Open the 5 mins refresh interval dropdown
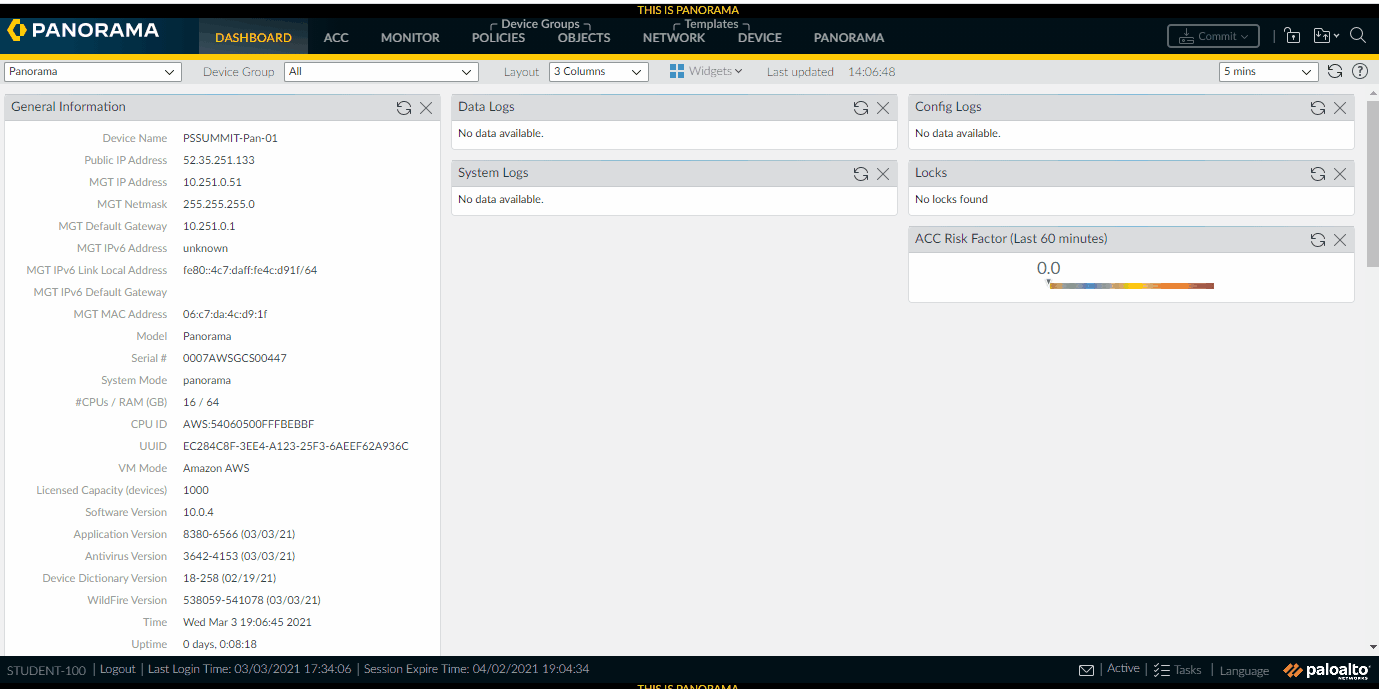Viewport: 1379px width, 689px height. 1269,72
